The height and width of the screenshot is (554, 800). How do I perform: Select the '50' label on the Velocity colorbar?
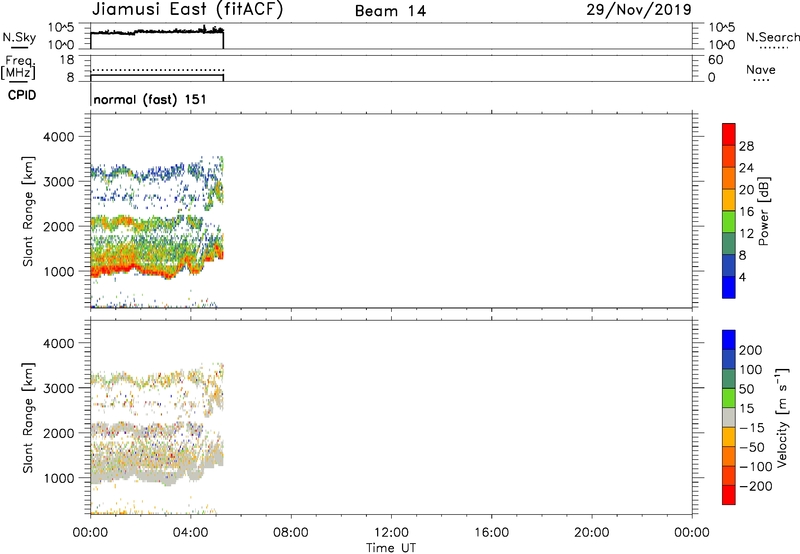[x=746, y=389]
